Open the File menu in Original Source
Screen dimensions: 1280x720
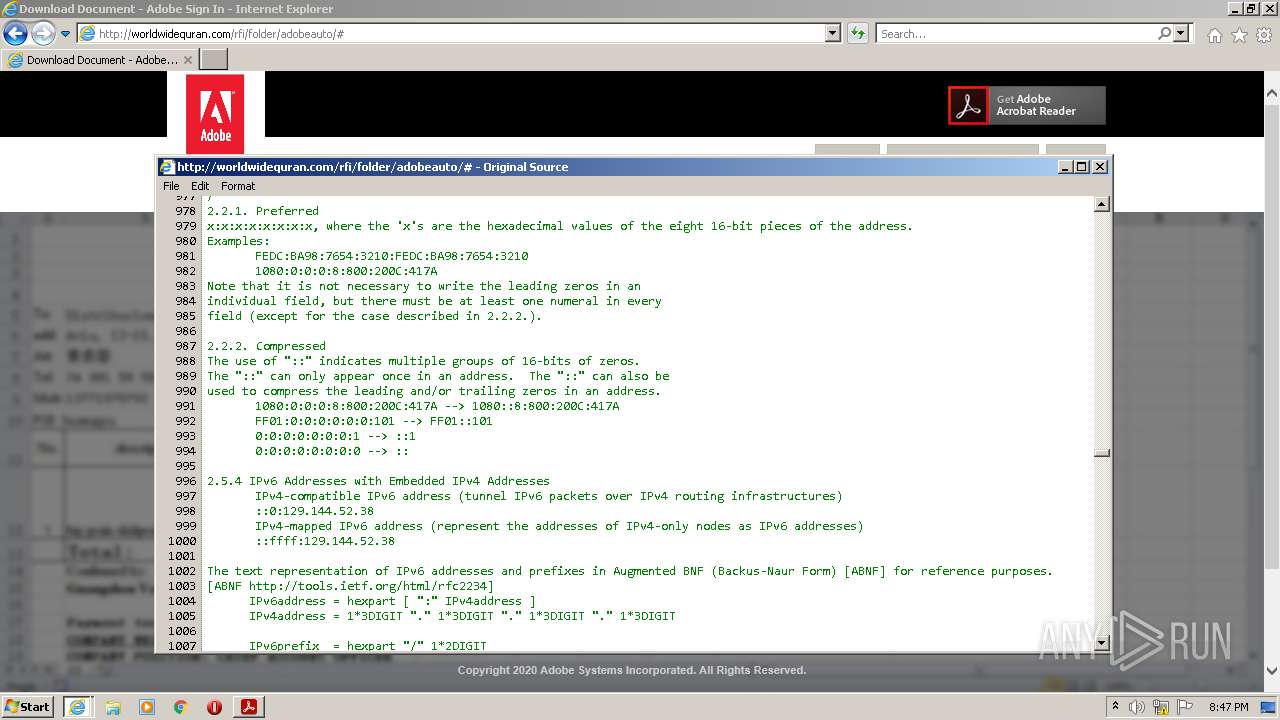tap(171, 186)
